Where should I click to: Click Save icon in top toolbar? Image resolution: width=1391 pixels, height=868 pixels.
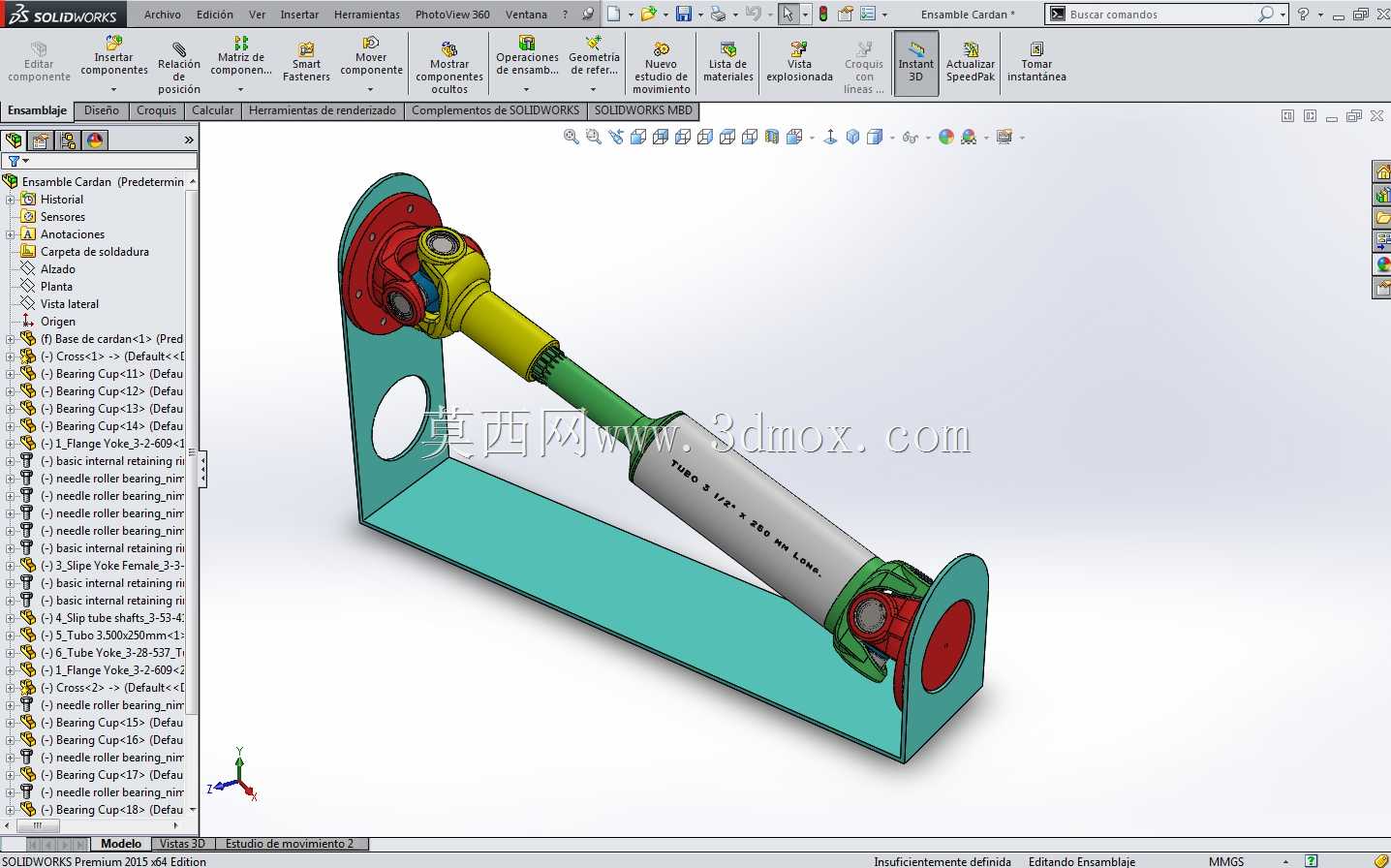pos(684,14)
